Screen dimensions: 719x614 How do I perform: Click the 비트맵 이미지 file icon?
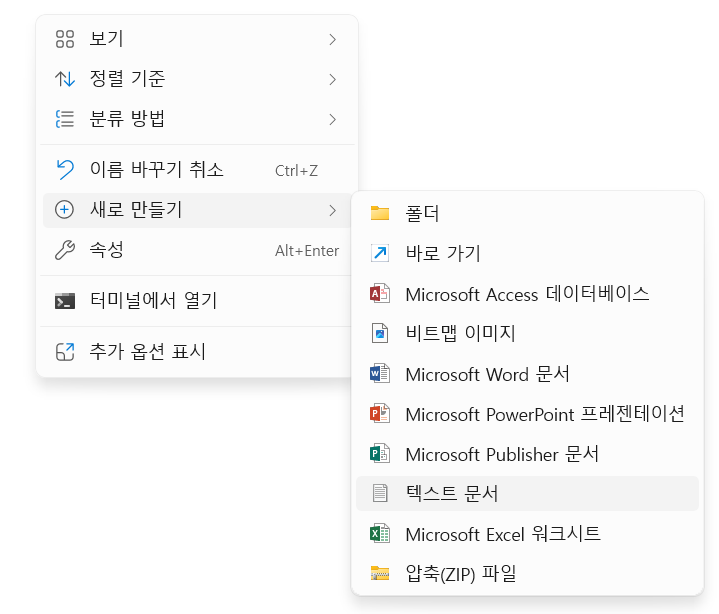pos(380,333)
